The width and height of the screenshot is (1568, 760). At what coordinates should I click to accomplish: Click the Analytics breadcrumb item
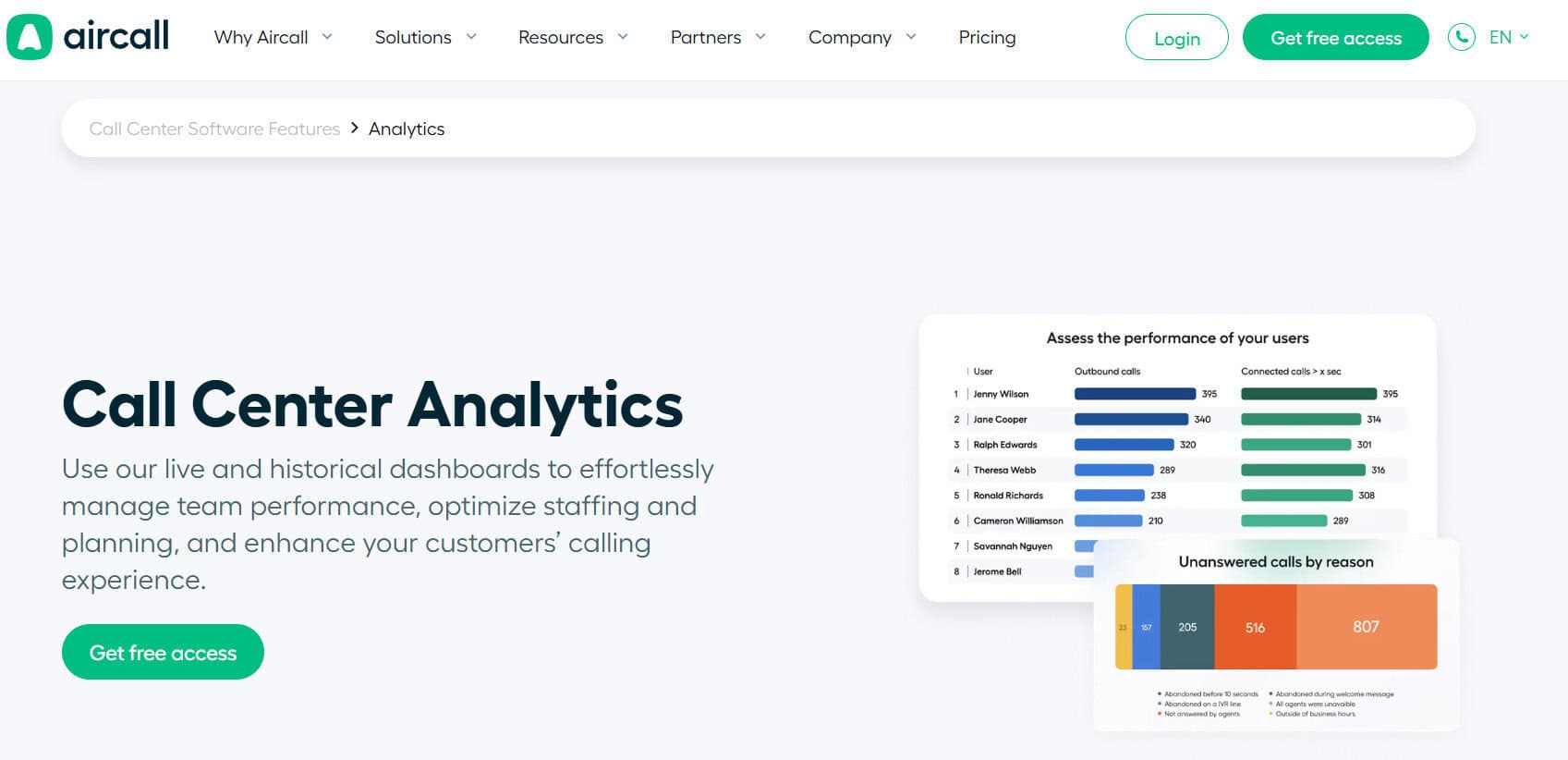pyautogui.click(x=407, y=129)
